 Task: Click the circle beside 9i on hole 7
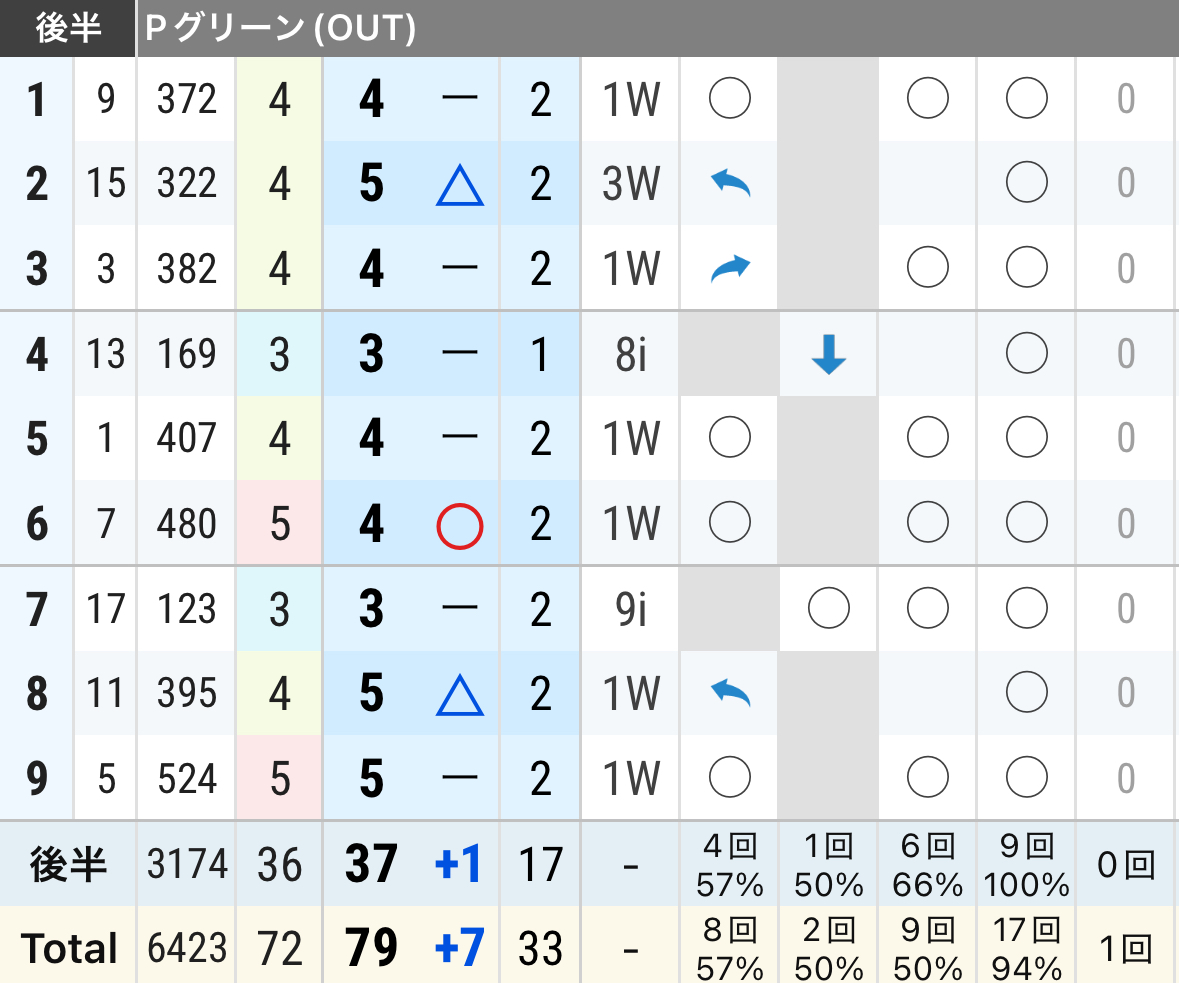(x=829, y=608)
